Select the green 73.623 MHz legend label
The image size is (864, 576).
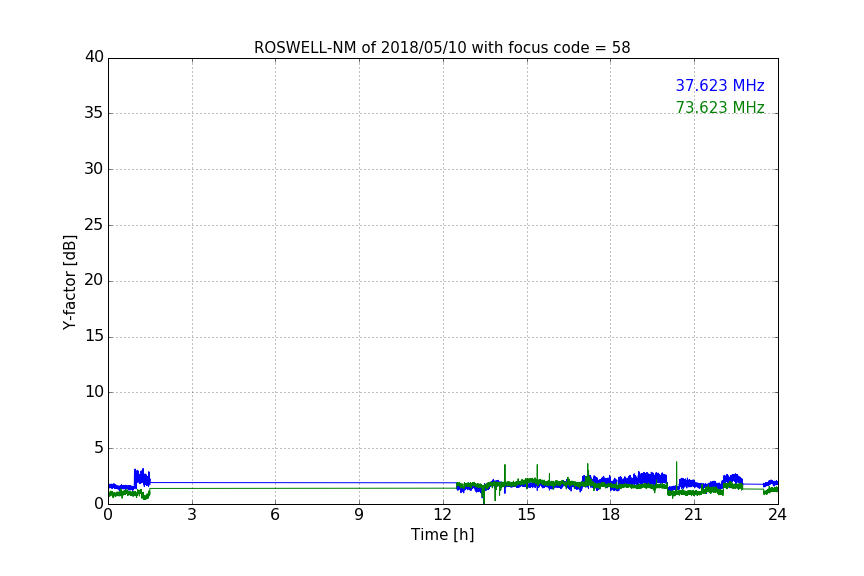point(719,108)
